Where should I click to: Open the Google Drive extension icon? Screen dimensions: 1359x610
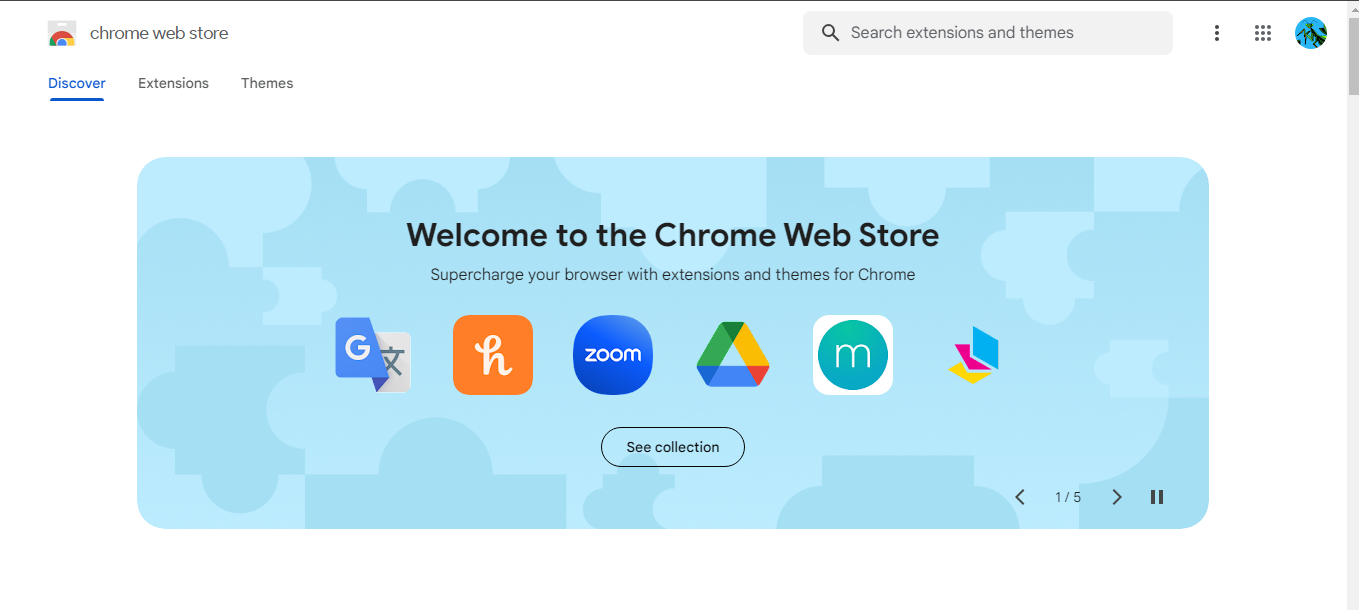click(733, 355)
